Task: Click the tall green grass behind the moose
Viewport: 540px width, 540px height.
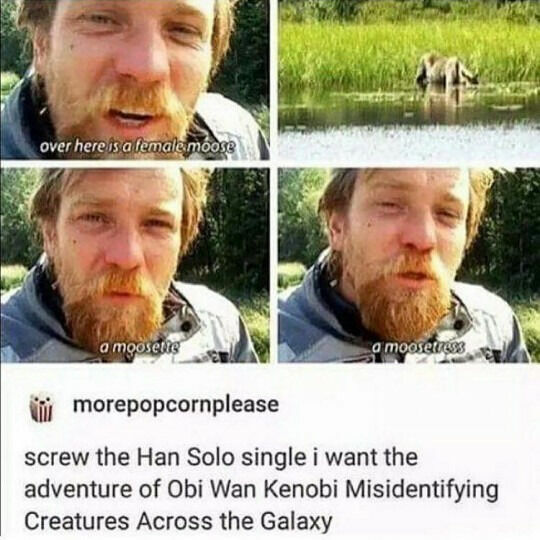Action: (x=409, y=45)
